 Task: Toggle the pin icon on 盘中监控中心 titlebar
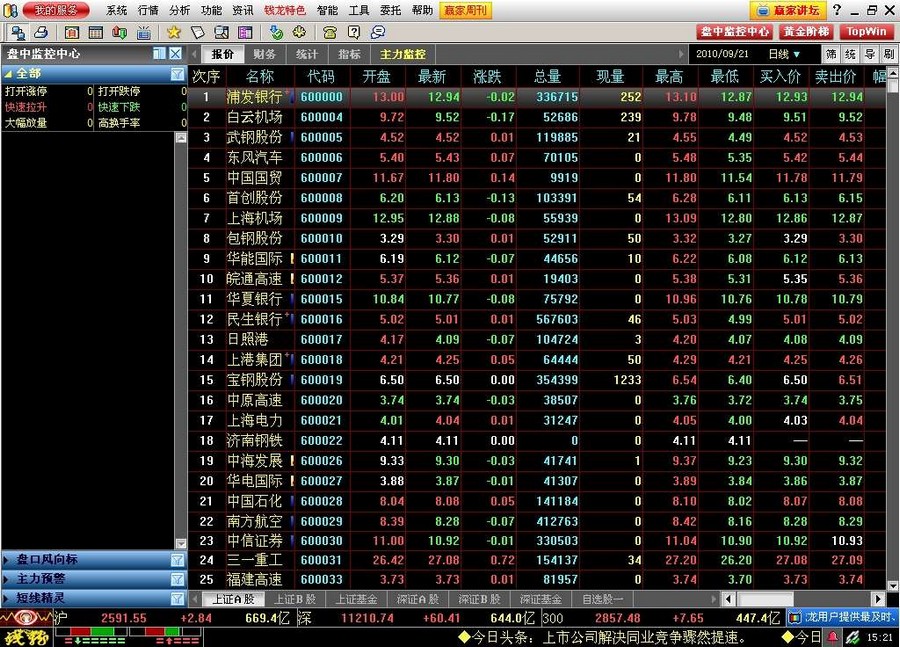[x=159, y=54]
